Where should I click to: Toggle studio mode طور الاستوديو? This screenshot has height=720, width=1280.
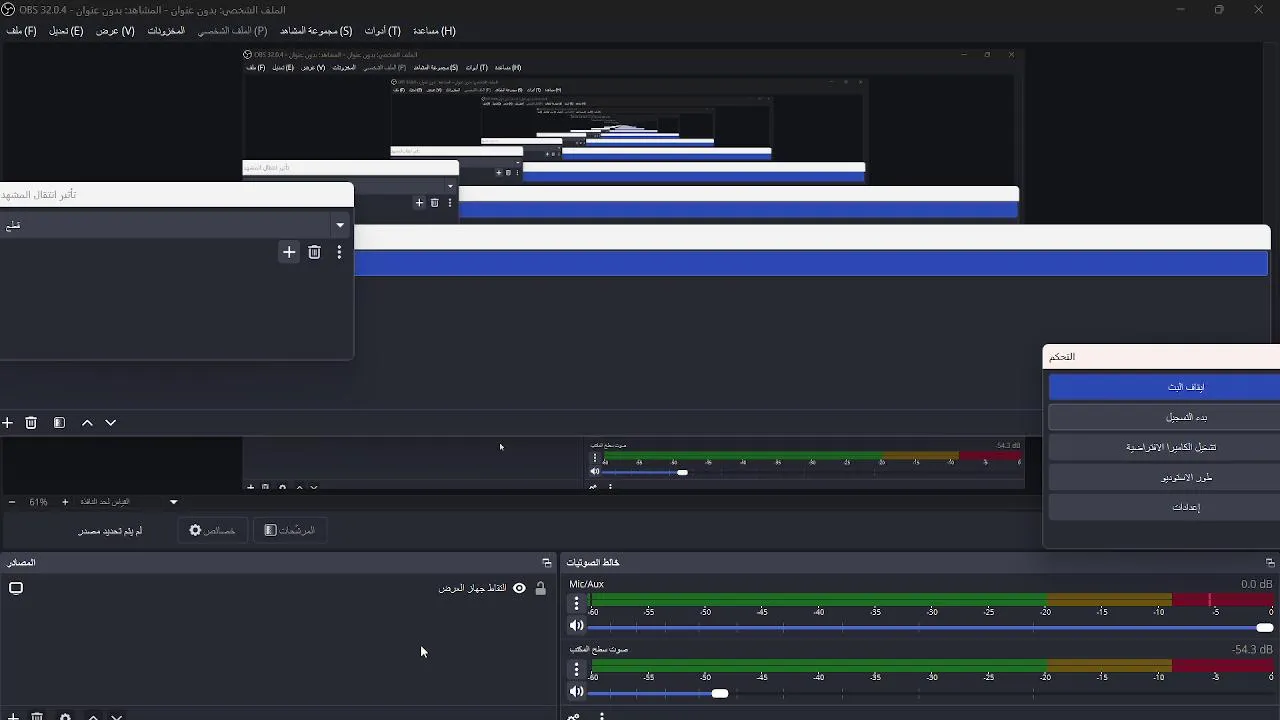pyautogui.click(x=1164, y=477)
